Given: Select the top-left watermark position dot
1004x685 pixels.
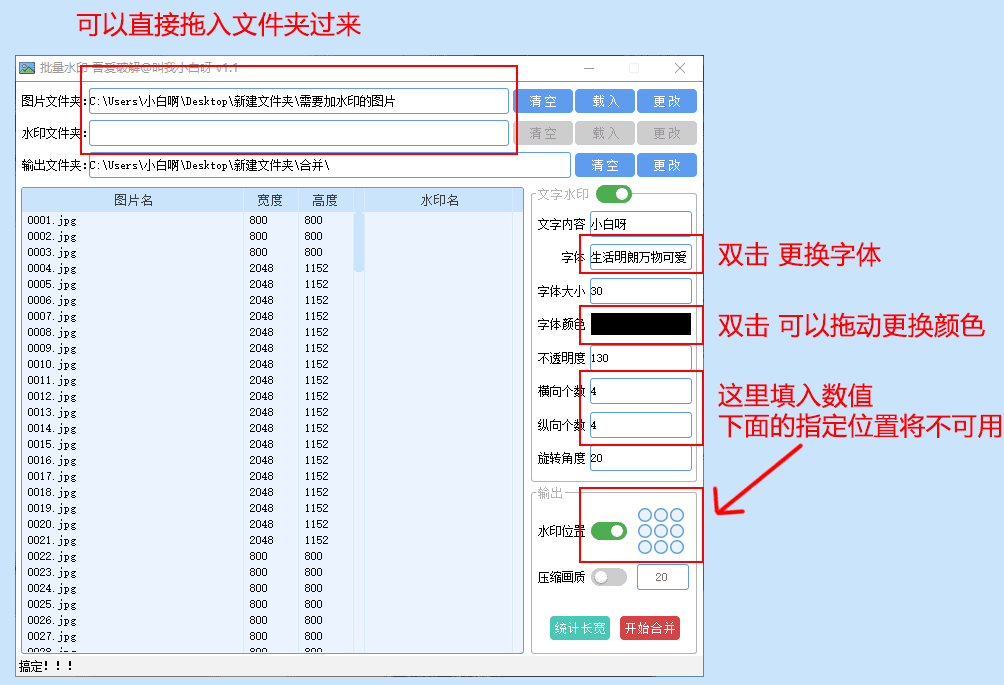Looking at the screenshot, I should [645, 514].
